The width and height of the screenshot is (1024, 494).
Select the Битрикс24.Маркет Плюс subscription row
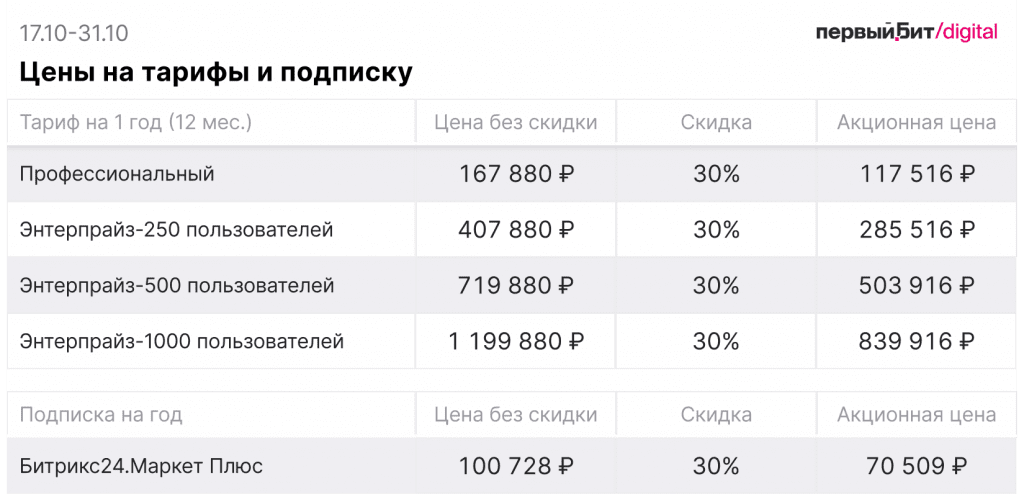[x=512, y=466]
